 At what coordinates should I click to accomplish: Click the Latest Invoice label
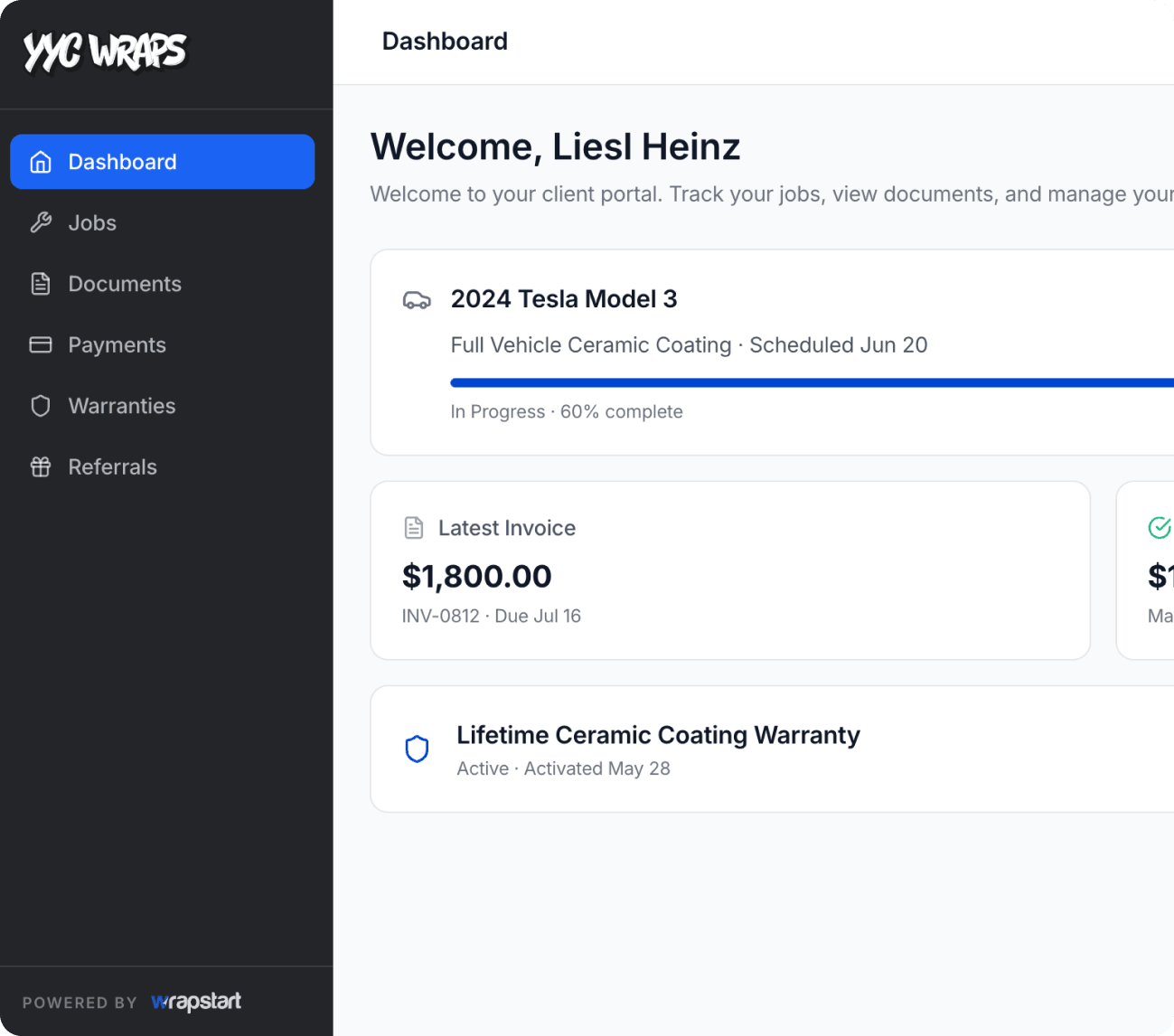click(x=507, y=528)
